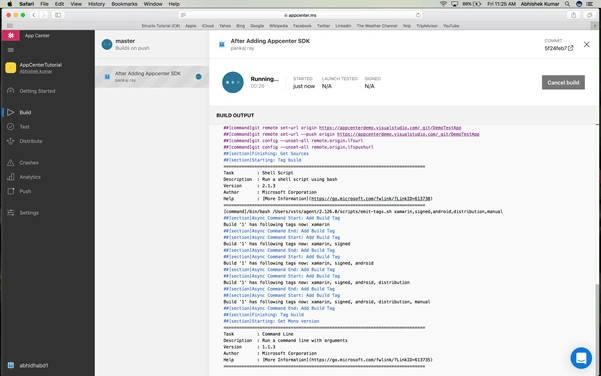Toggle Safari sidebar button
The height and width of the screenshot is (376, 601).
pos(58,15)
